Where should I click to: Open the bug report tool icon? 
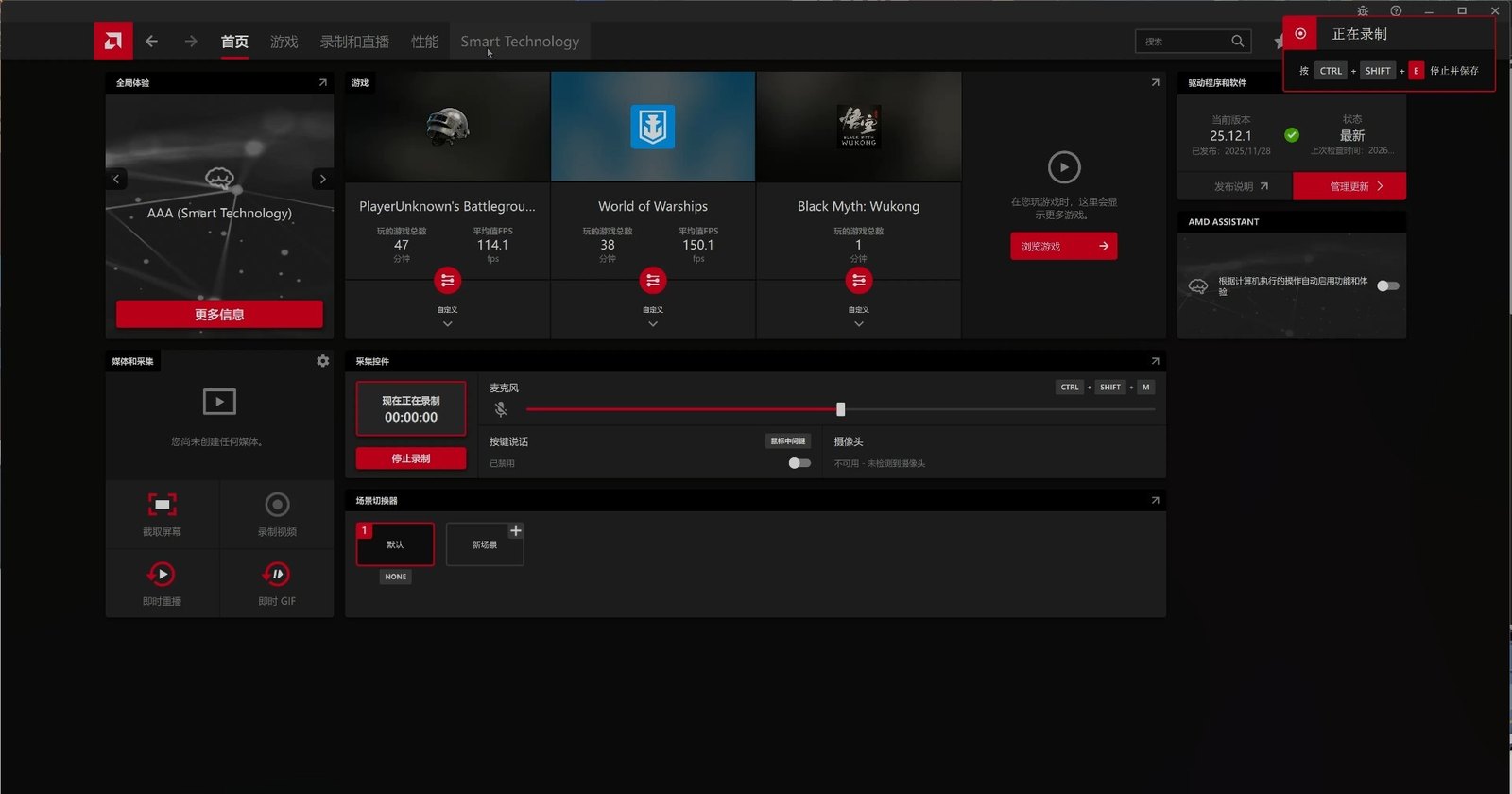[x=1363, y=11]
